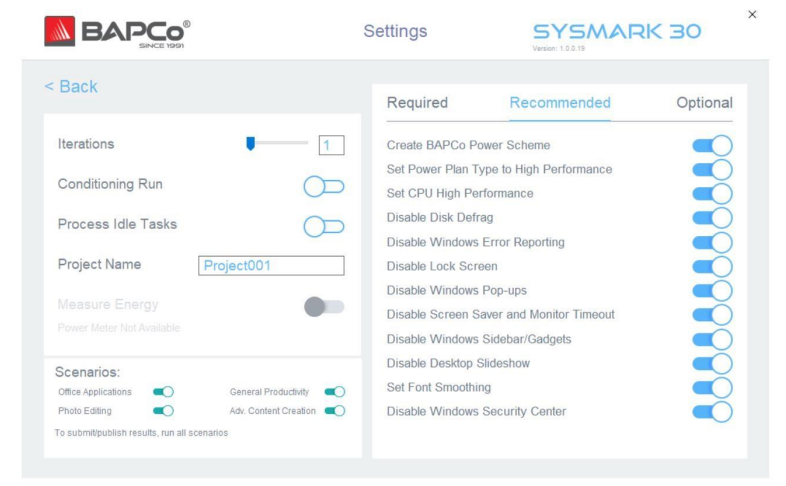Open the Recommended tab
The width and height of the screenshot is (786, 486).
click(559, 103)
